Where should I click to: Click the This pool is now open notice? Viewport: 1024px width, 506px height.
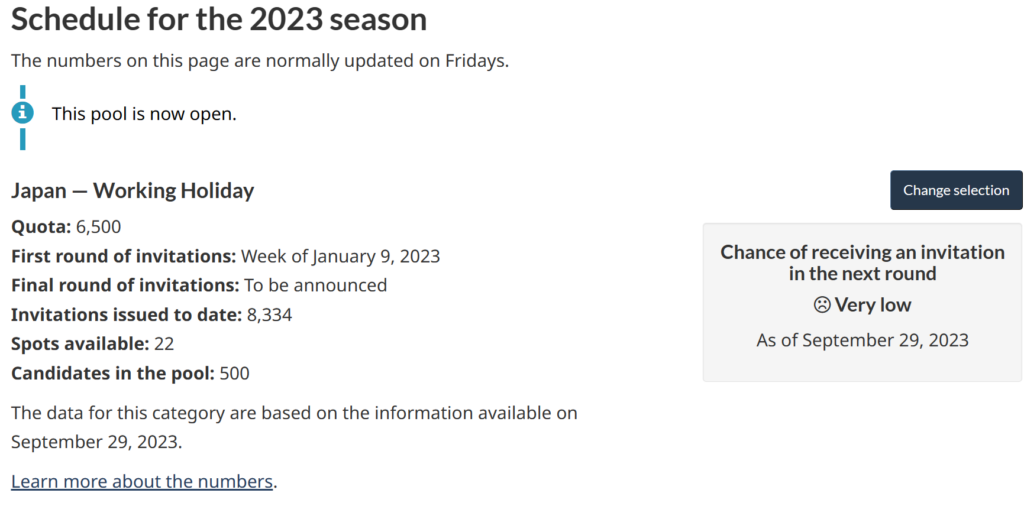[x=144, y=114]
